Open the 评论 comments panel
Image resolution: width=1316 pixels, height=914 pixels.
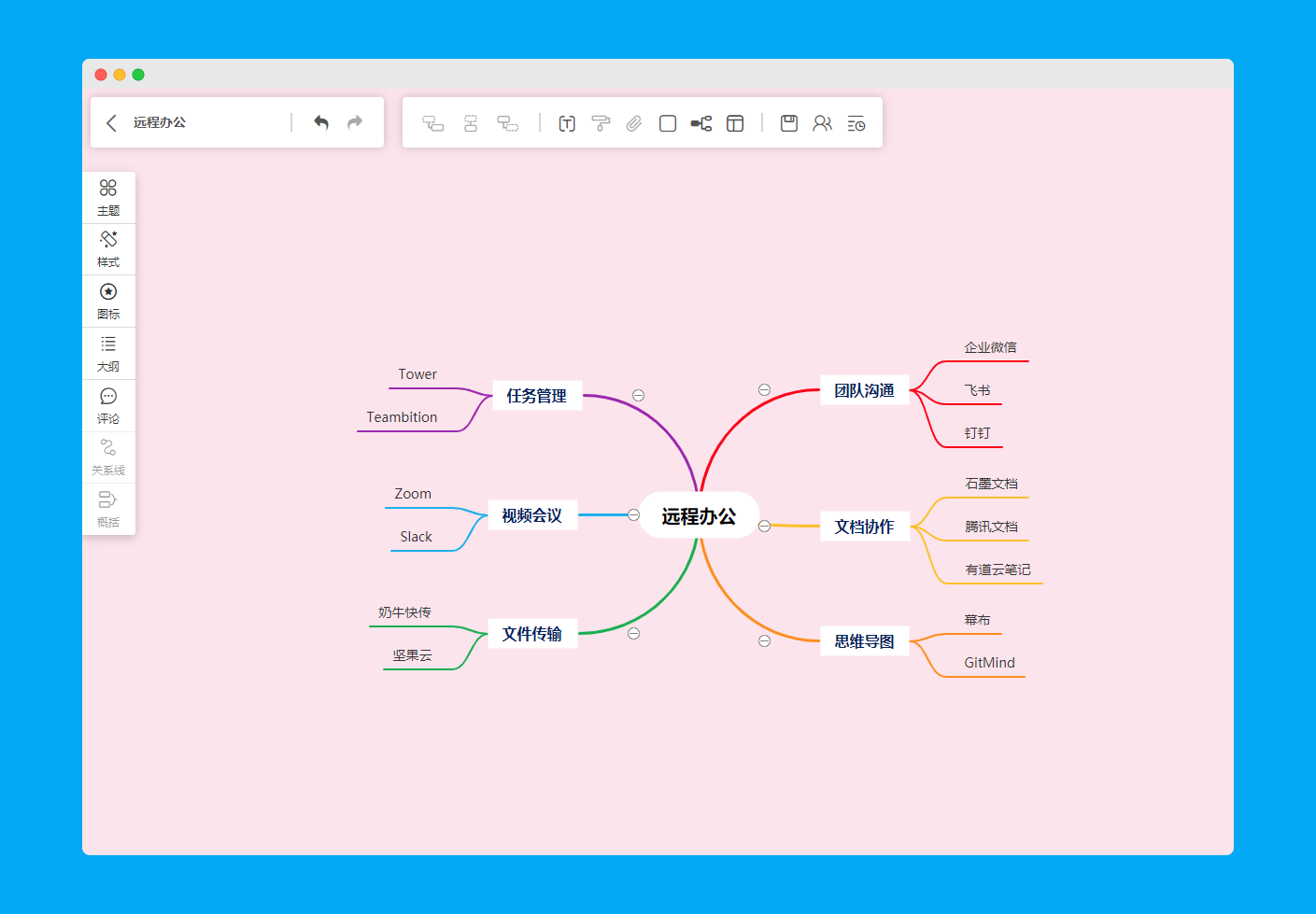108,404
